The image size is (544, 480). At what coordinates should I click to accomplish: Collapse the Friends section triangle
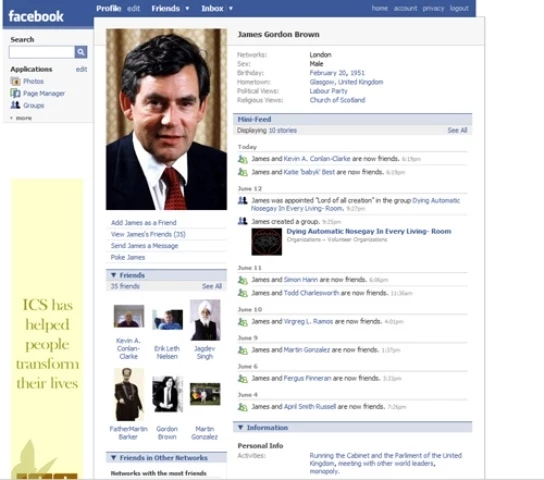click(x=113, y=275)
